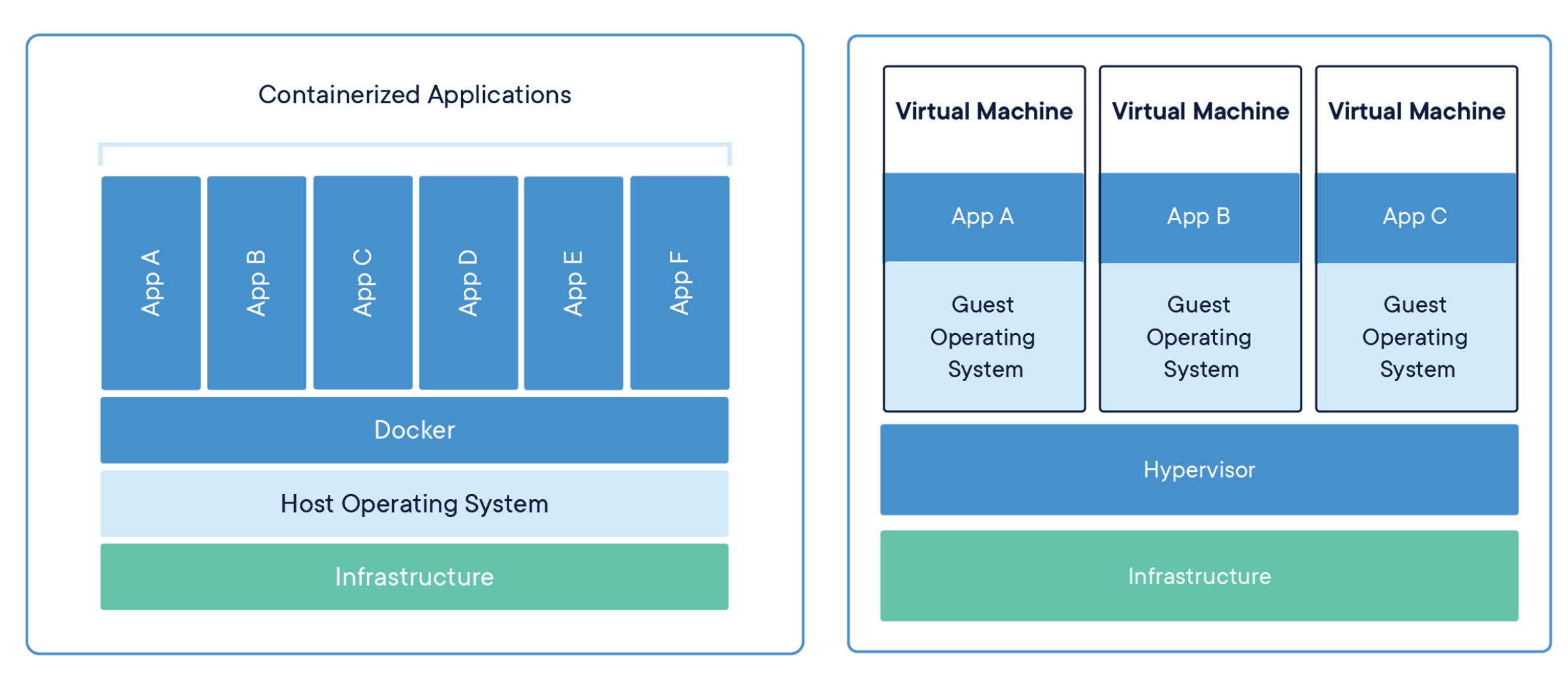Click Infrastructure bar beneath Host Operating System
1568x674 pixels.
click(414, 577)
